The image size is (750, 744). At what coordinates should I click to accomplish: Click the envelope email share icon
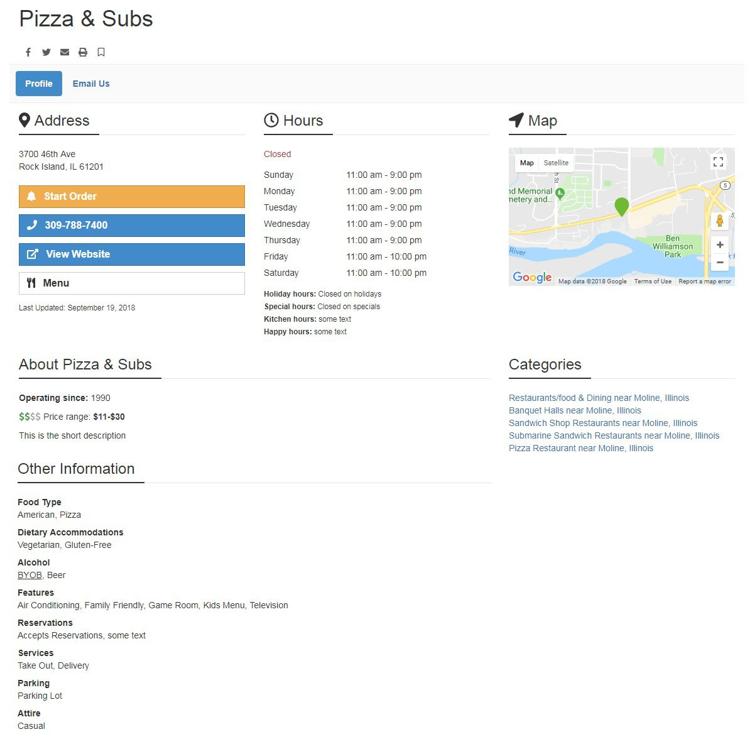[x=65, y=52]
